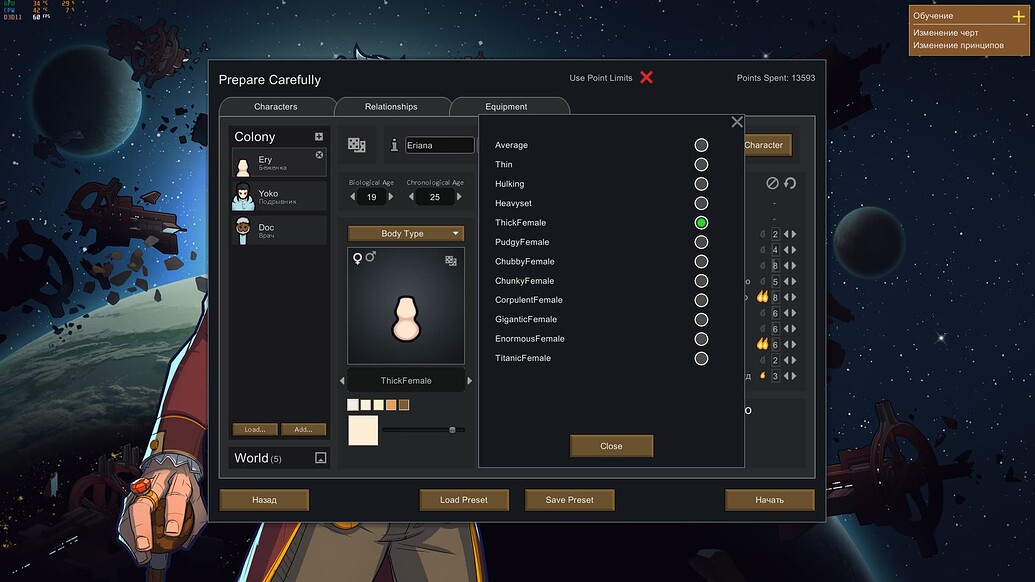Screen dimensions: 1035x582
Task: Click the Add... button under Colony
Action: point(303,430)
